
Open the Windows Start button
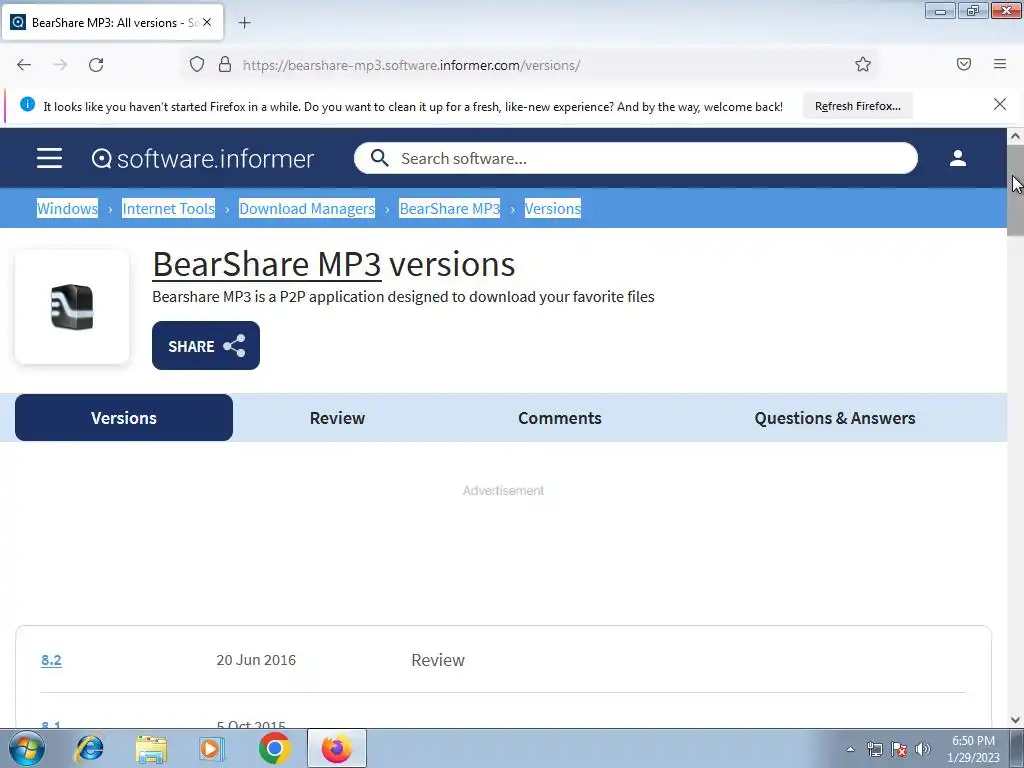pos(27,748)
